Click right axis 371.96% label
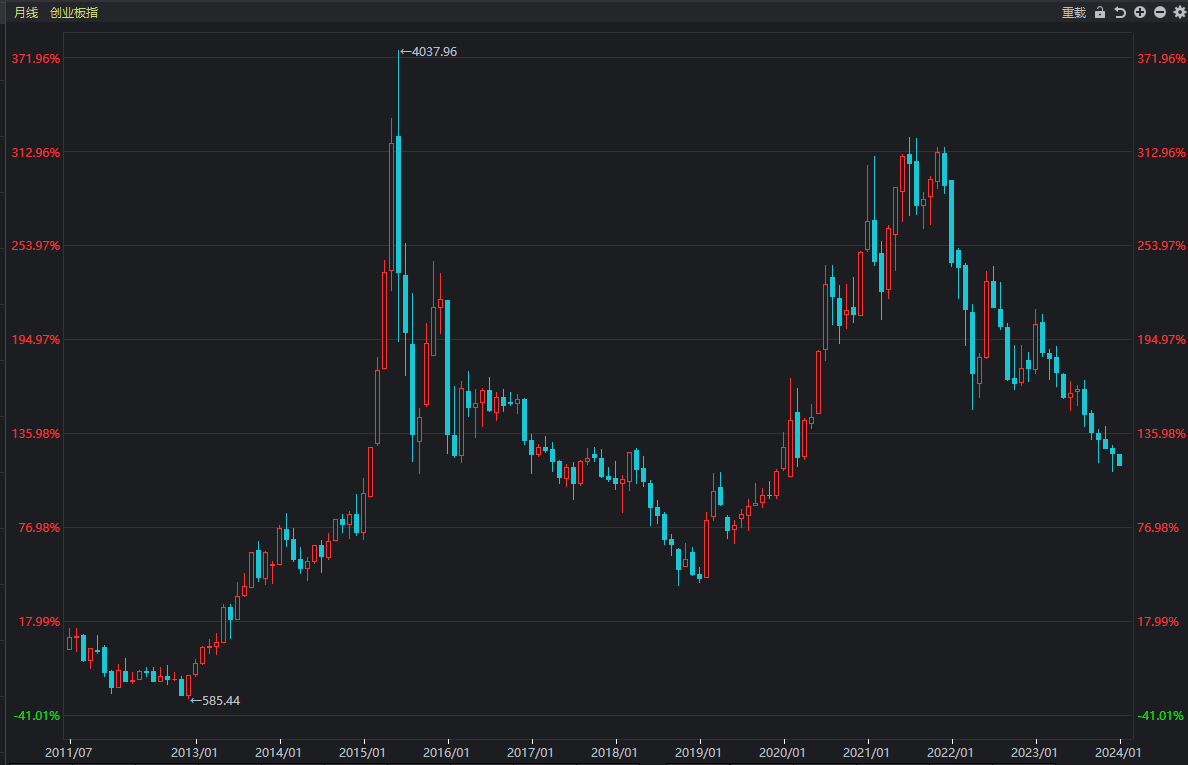1188x765 pixels. pos(1161,58)
